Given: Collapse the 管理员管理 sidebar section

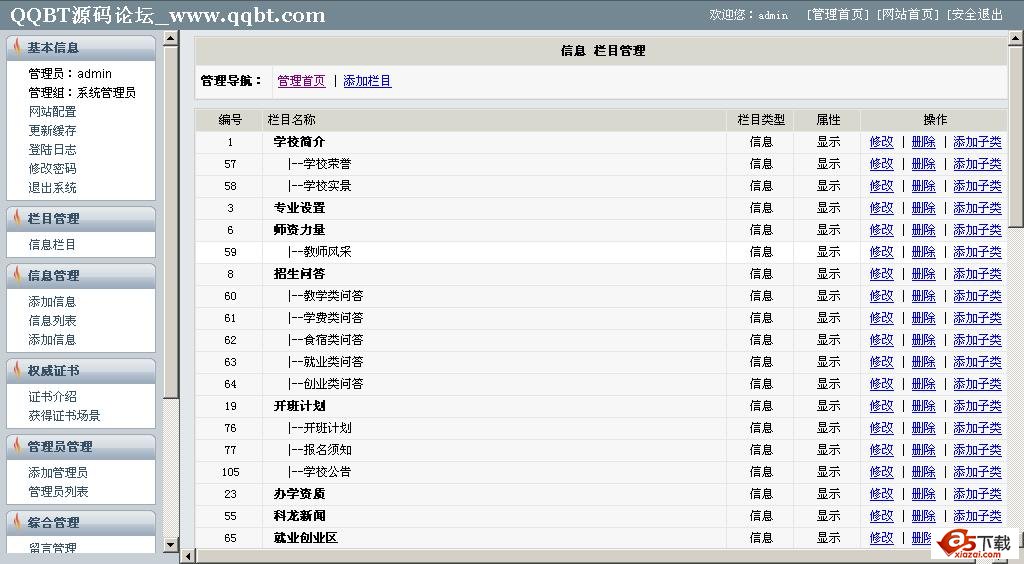Looking at the screenshot, I should [81, 446].
